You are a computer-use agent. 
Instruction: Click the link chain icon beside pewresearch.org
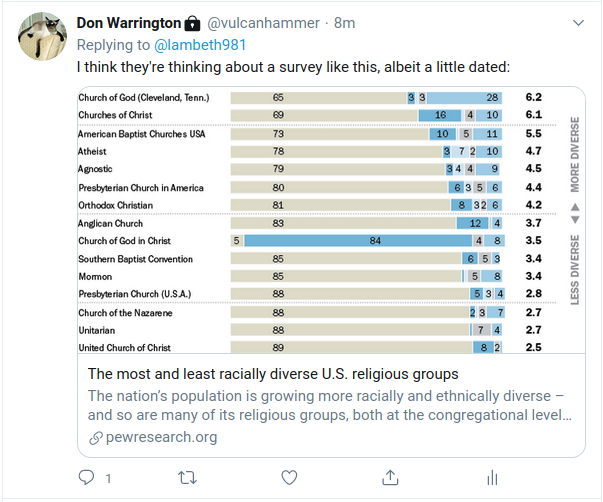(96, 437)
